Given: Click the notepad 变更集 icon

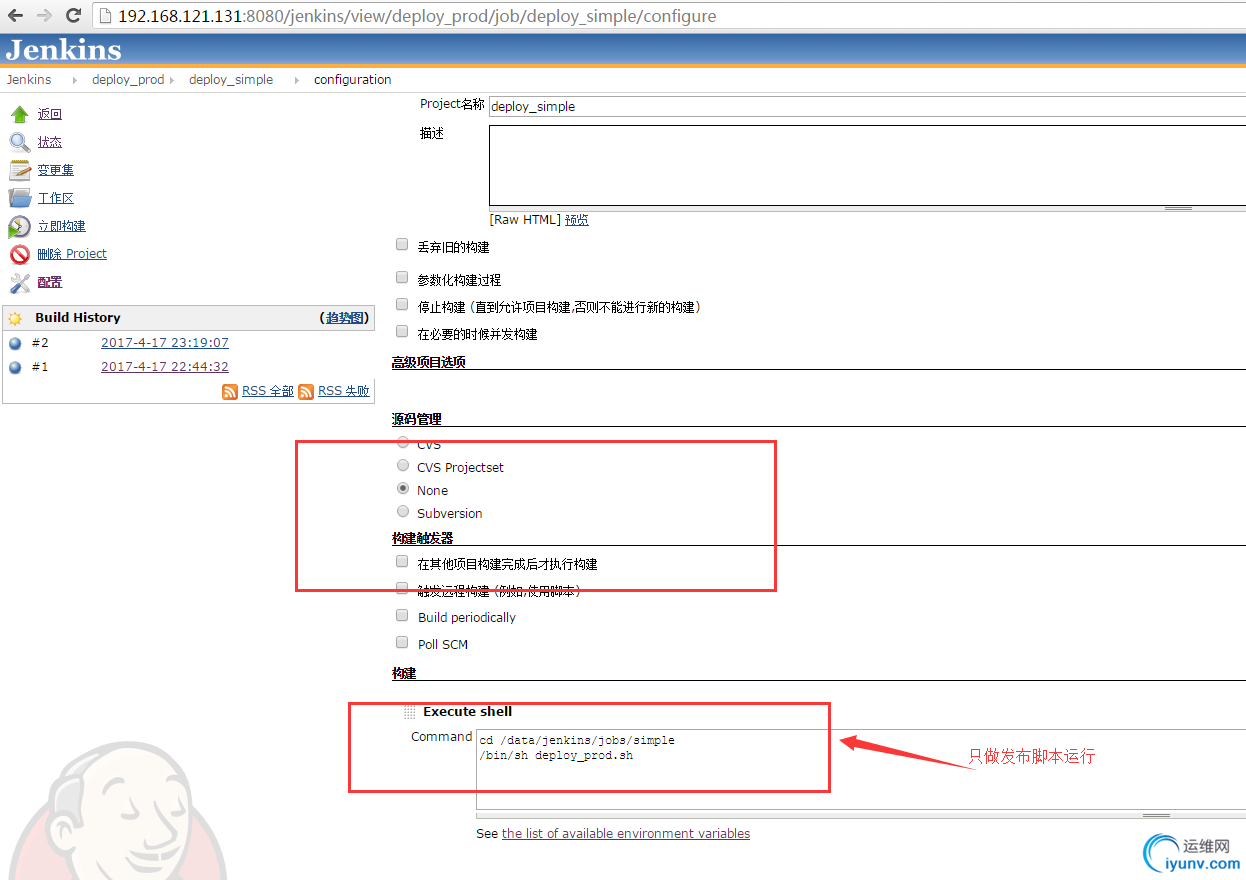Looking at the screenshot, I should [19, 170].
